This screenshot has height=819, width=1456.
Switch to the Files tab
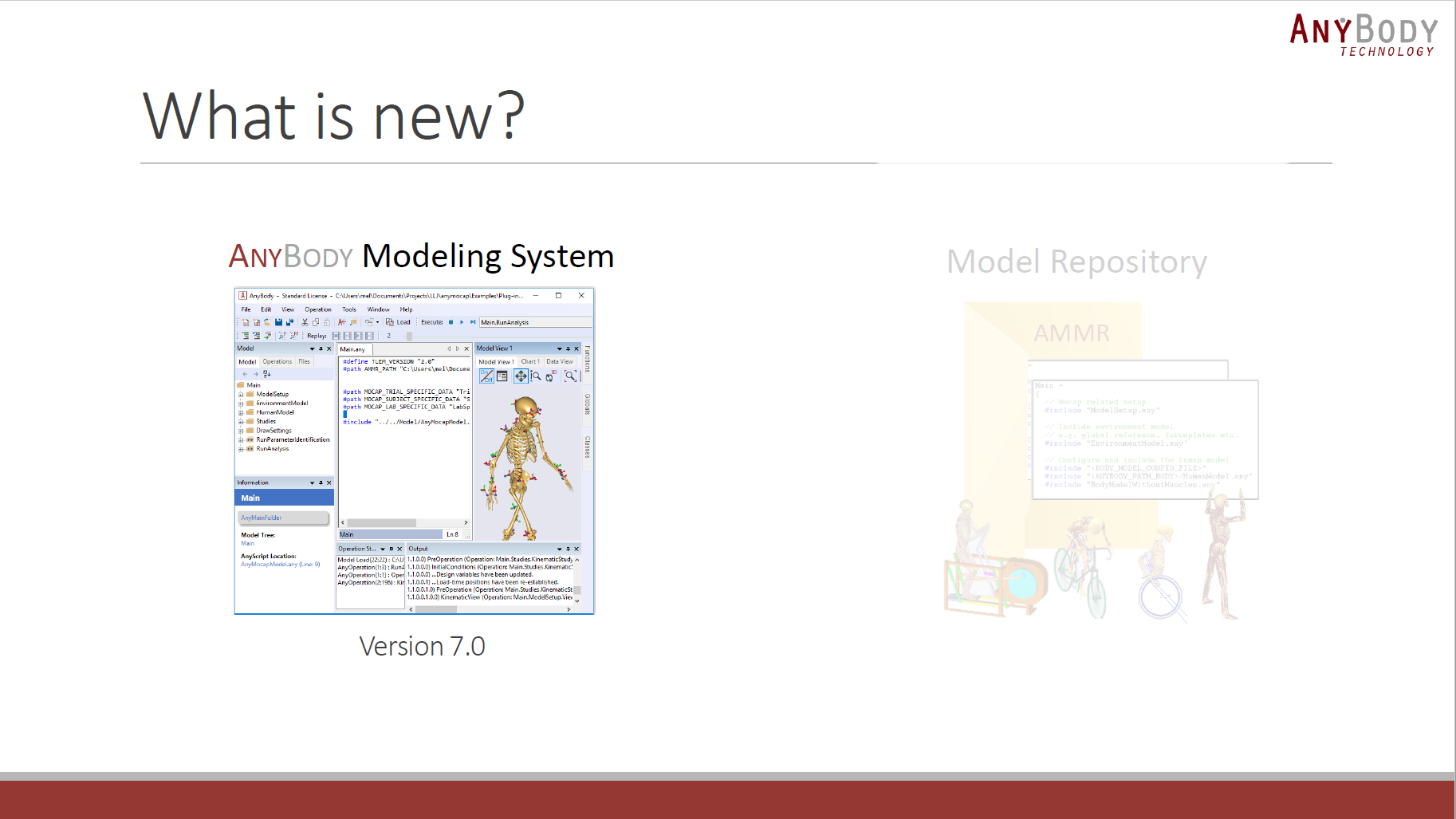coord(304,361)
